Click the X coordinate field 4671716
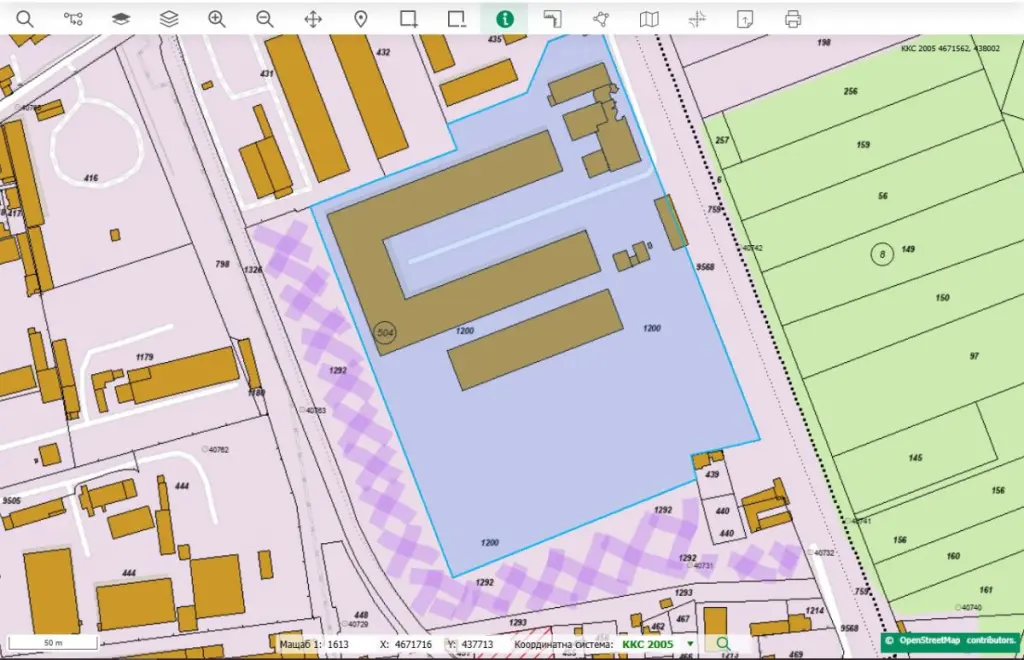The image size is (1024, 660). (411, 645)
